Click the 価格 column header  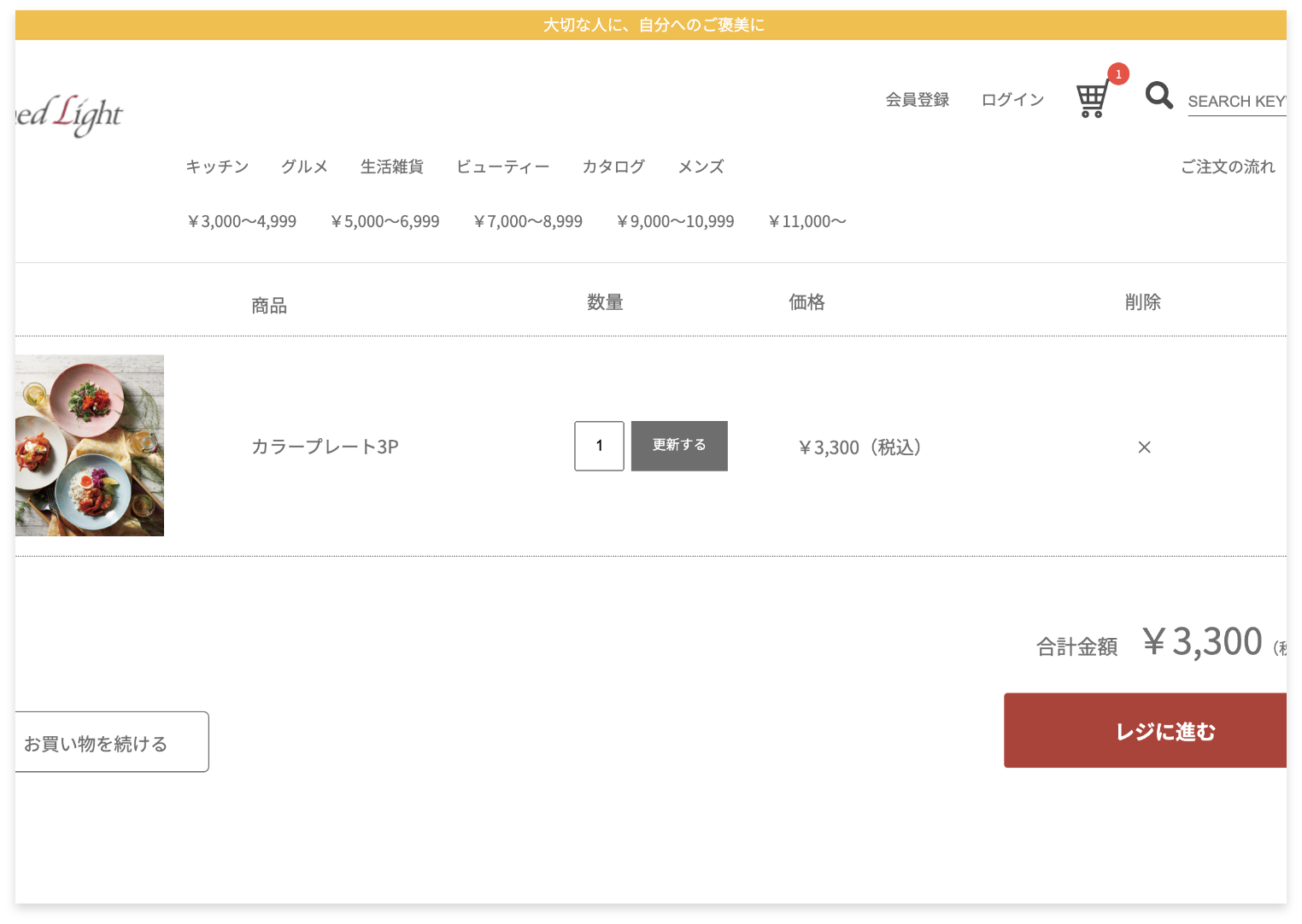tap(806, 302)
